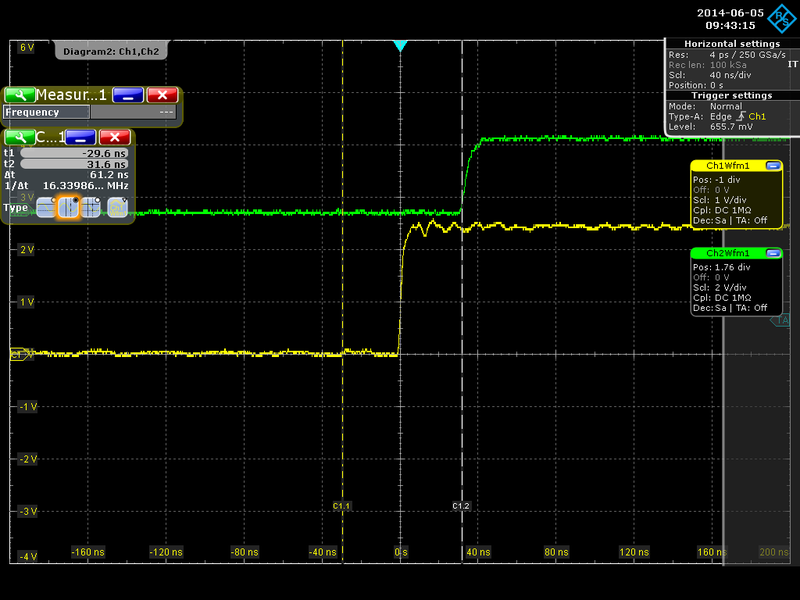Viewport: 800px width, 600px height.
Task: Select the Ch2Wfm1 waveform label
Action: pos(727,253)
